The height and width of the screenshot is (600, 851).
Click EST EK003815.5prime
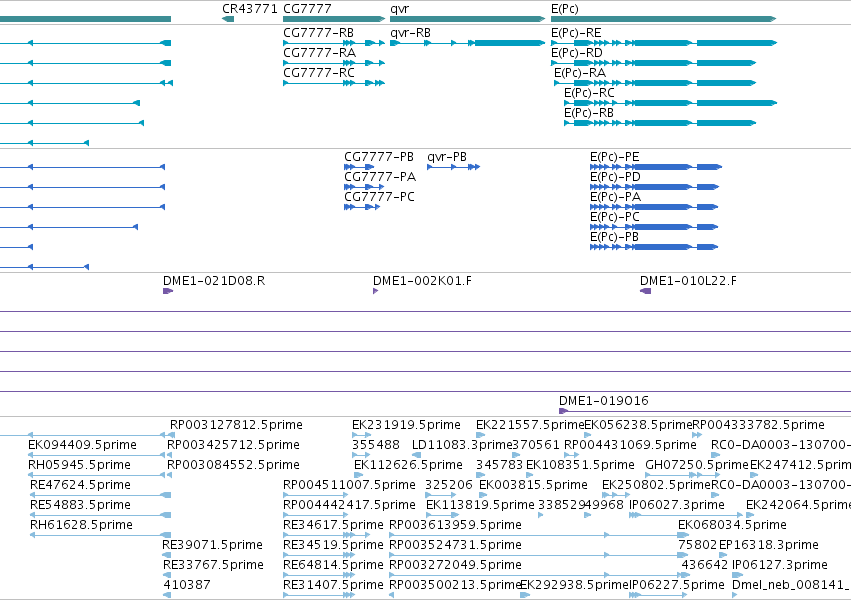tap(533, 485)
